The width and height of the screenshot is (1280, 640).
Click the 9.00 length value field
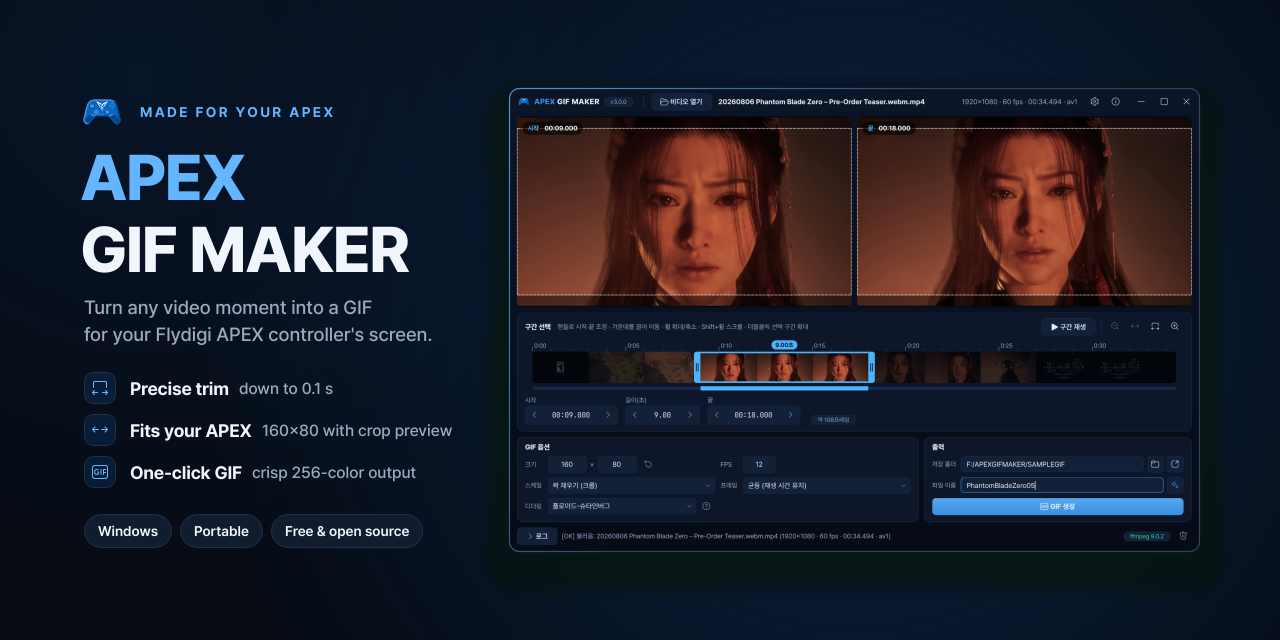[x=663, y=415]
